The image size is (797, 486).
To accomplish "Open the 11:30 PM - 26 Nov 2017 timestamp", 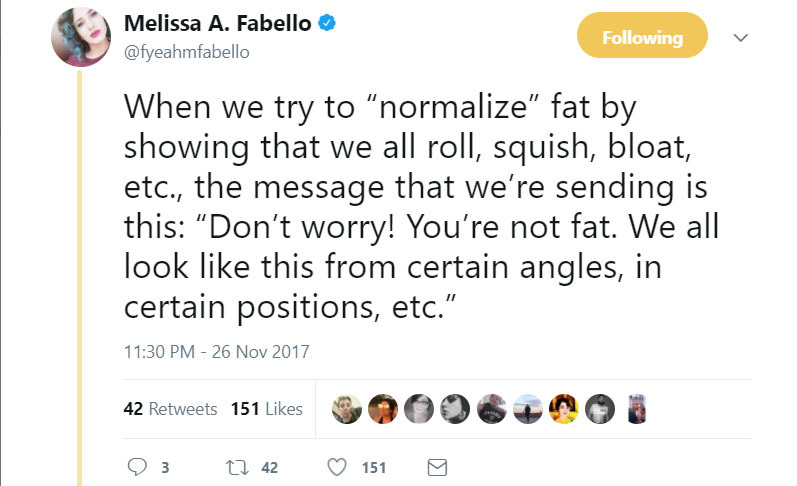I will pyautogui.click(x=217, y=351).
